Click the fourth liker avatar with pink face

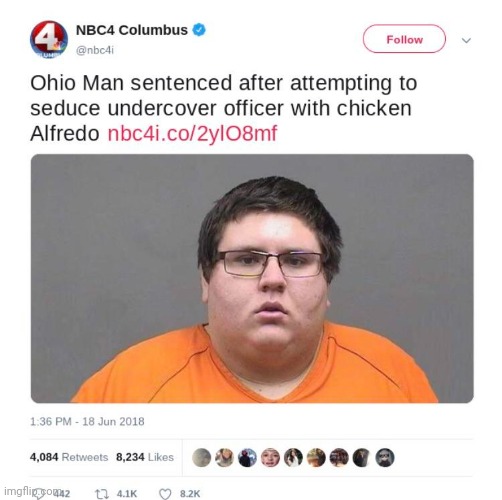(270, 457)
